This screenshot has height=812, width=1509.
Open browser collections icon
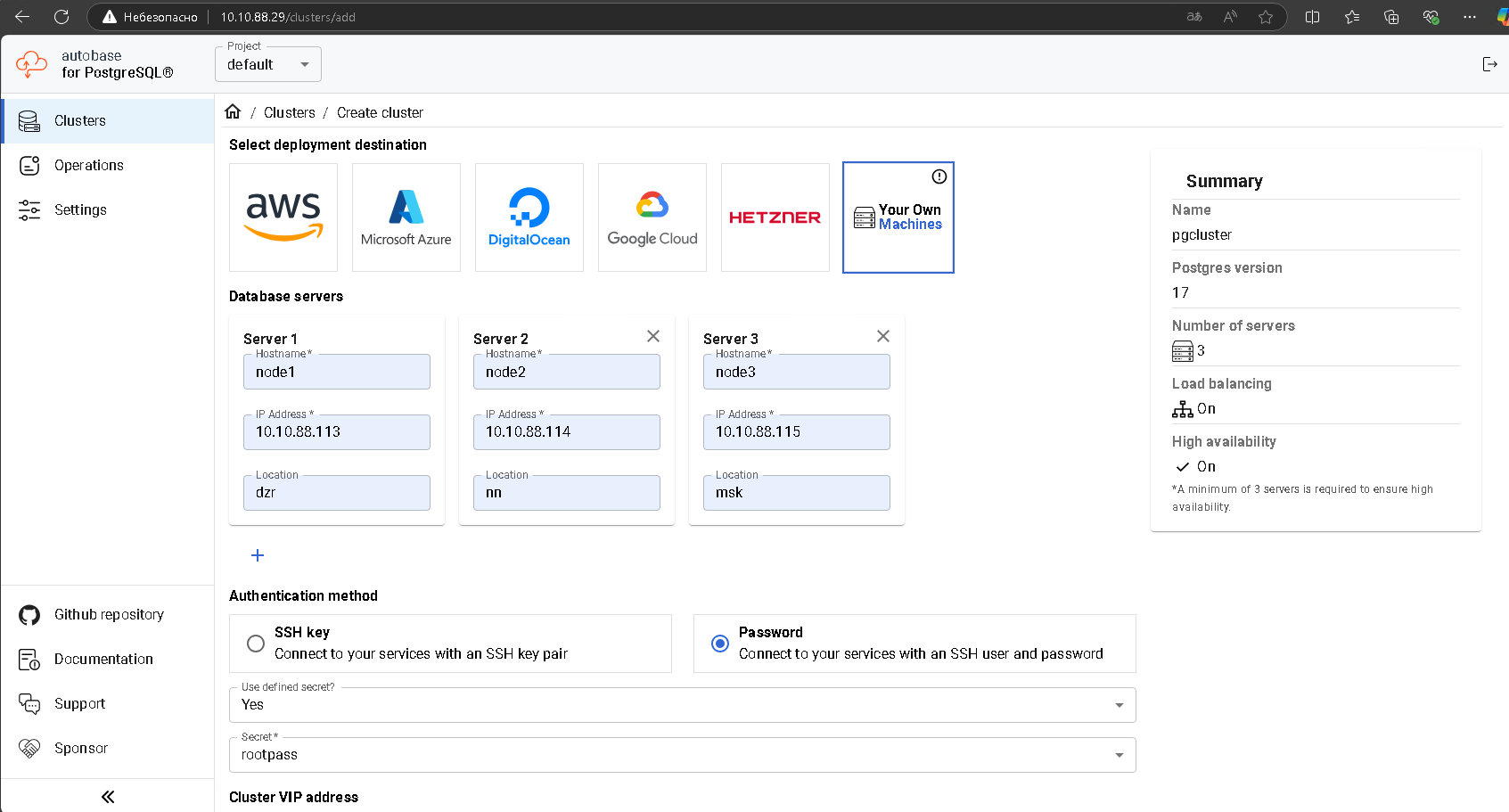pos(1391,17)
